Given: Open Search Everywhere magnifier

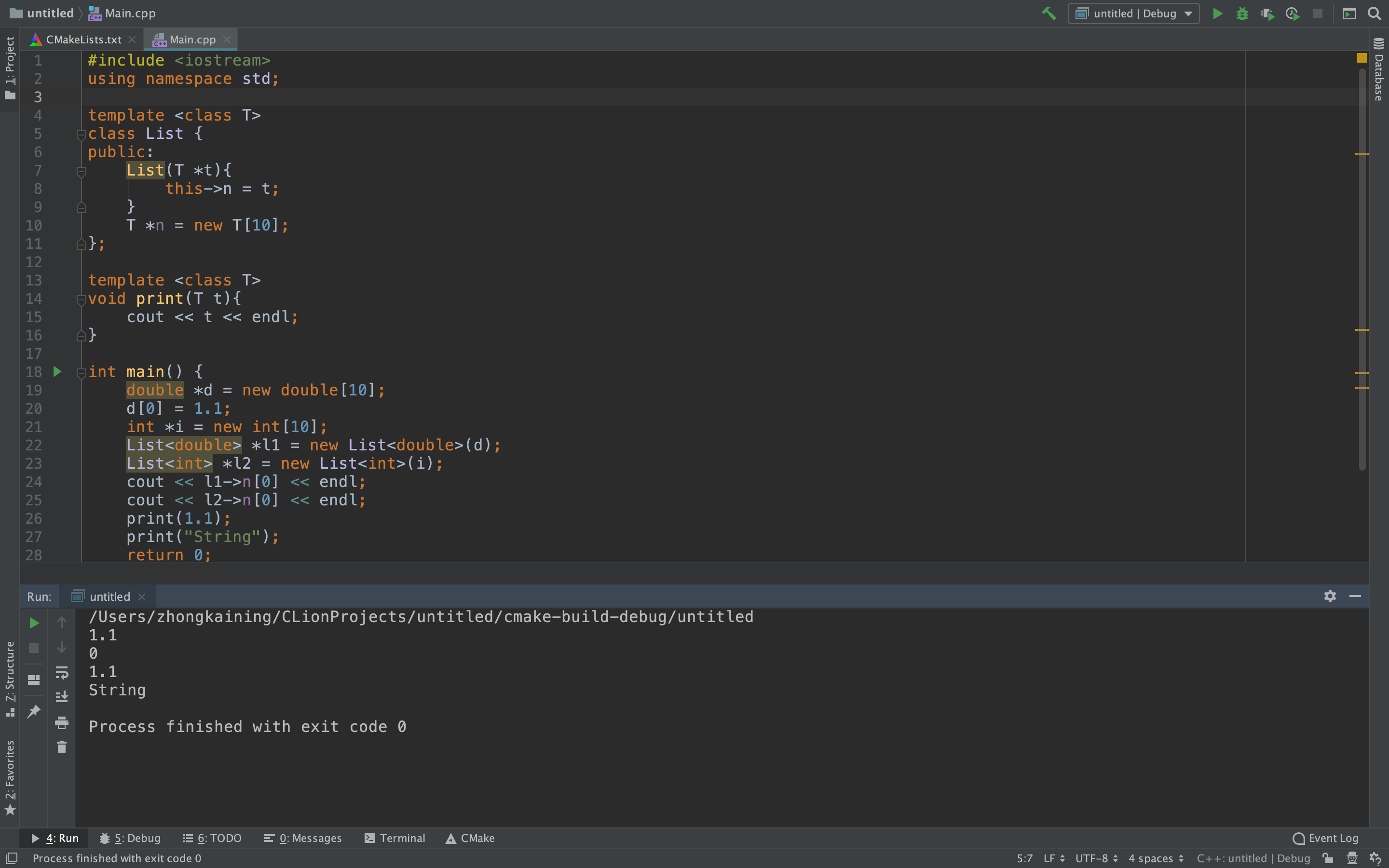Looking at the screenshot, I should point(1374,13).
